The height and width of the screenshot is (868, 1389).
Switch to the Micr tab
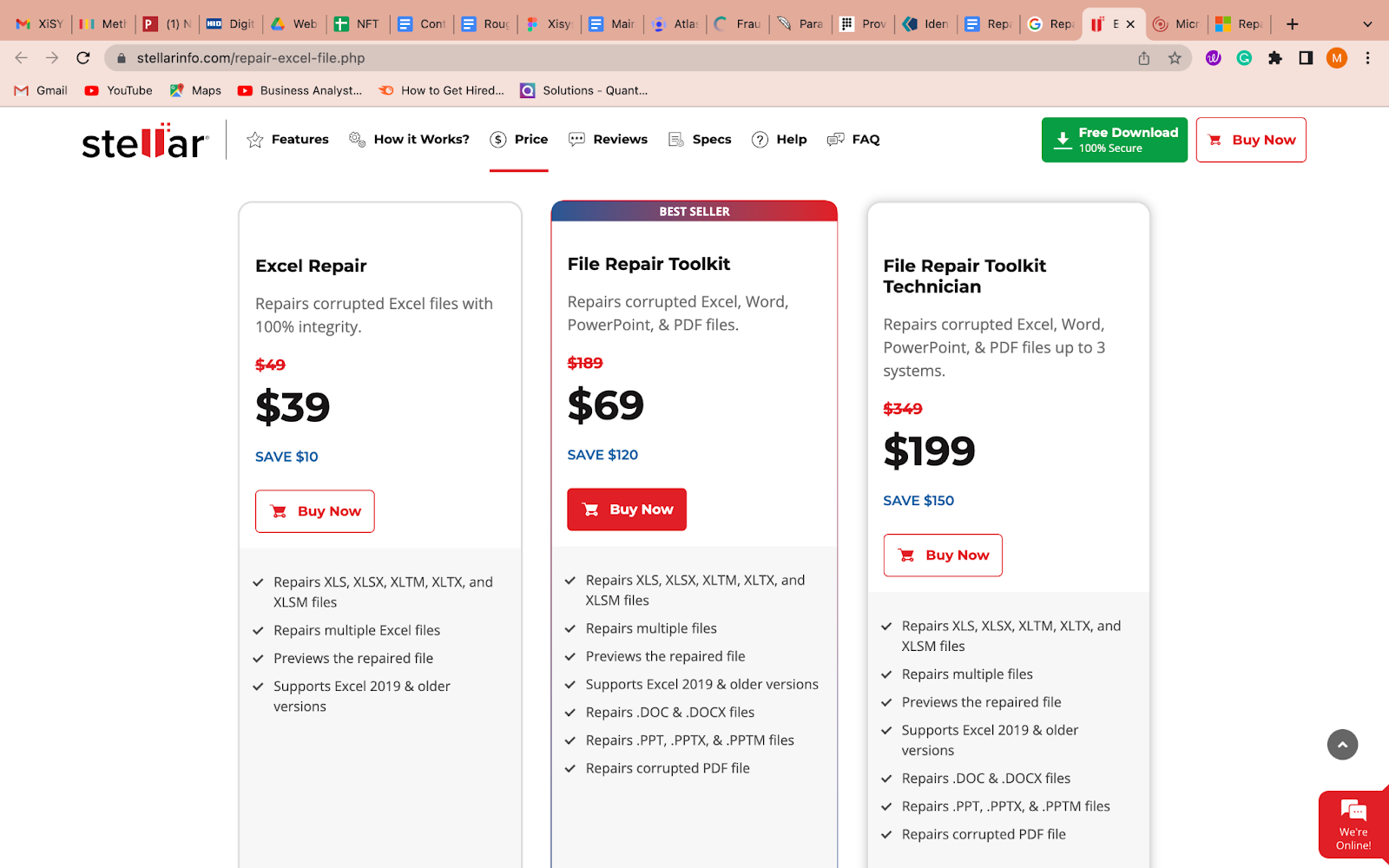[1176, 24]
